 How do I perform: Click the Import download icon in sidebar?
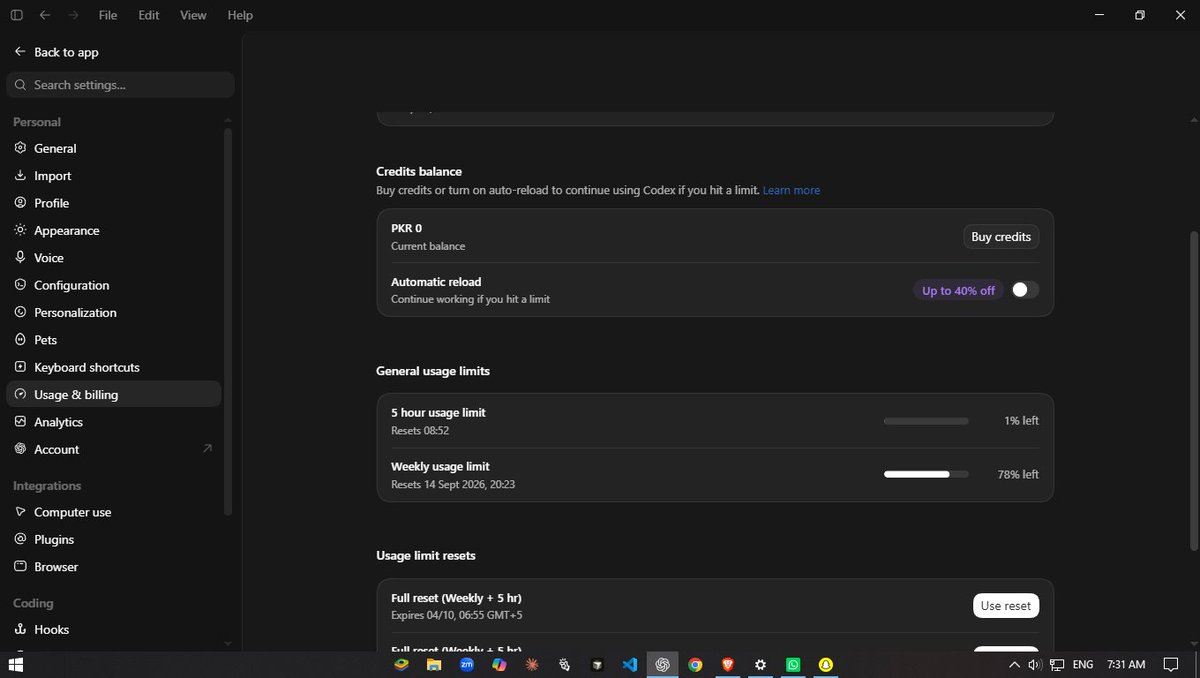20,175
